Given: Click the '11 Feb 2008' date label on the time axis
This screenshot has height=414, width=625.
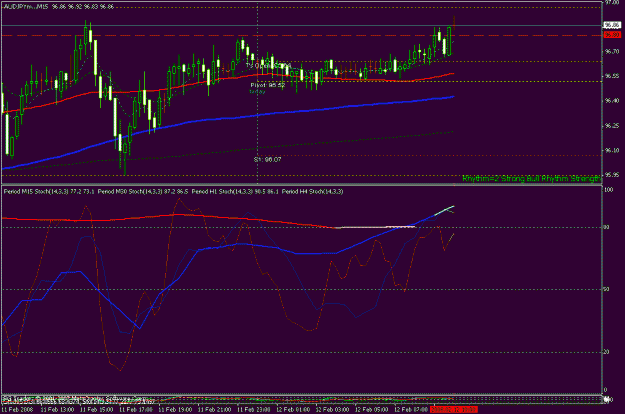Looking at the screenshot, I should coord(18,410).
